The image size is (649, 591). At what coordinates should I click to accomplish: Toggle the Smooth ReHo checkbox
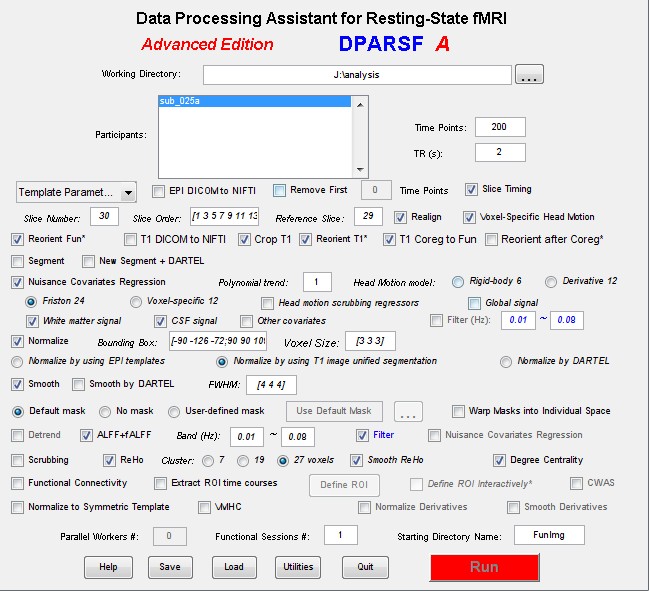click(356, 460)
